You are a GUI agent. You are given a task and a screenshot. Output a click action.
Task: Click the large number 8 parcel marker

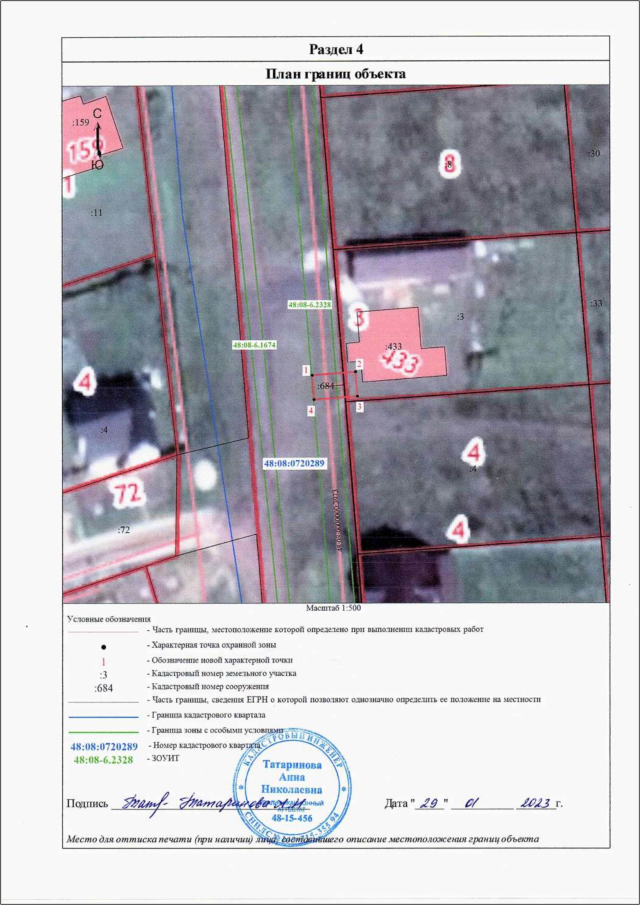click(x=451, y=163)
